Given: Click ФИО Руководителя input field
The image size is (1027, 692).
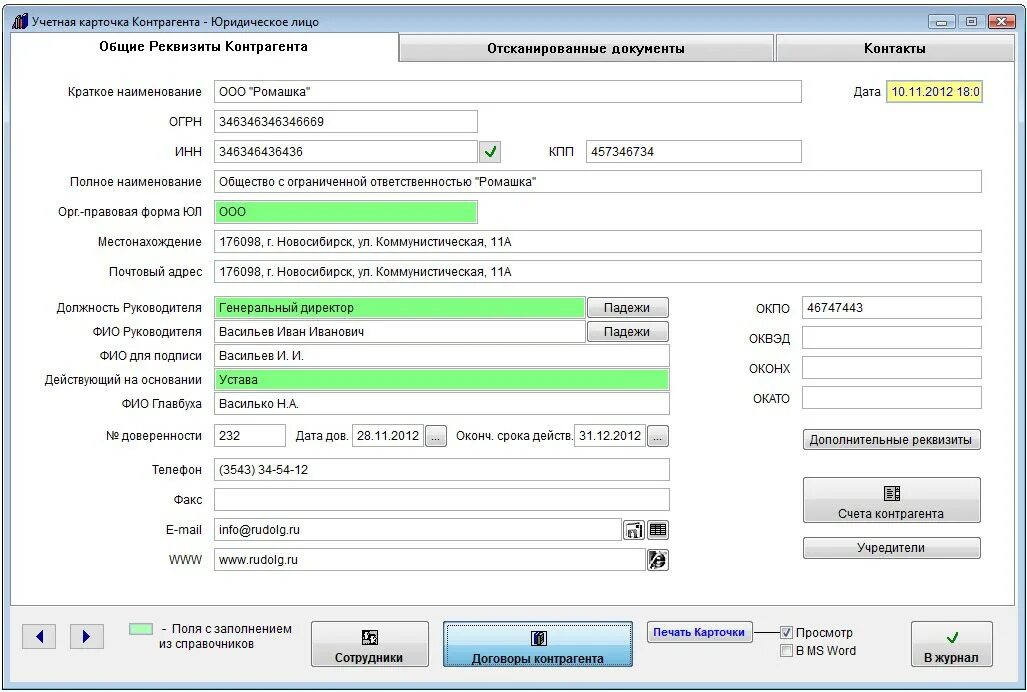Looking at the screenshot, I should pos(400,332).
